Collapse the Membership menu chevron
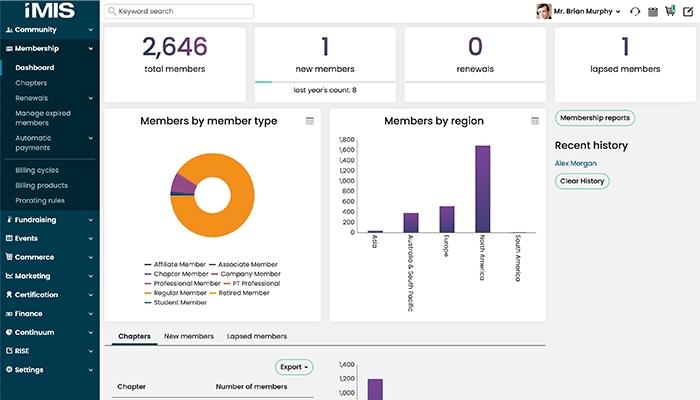 [x=91, y=49]
